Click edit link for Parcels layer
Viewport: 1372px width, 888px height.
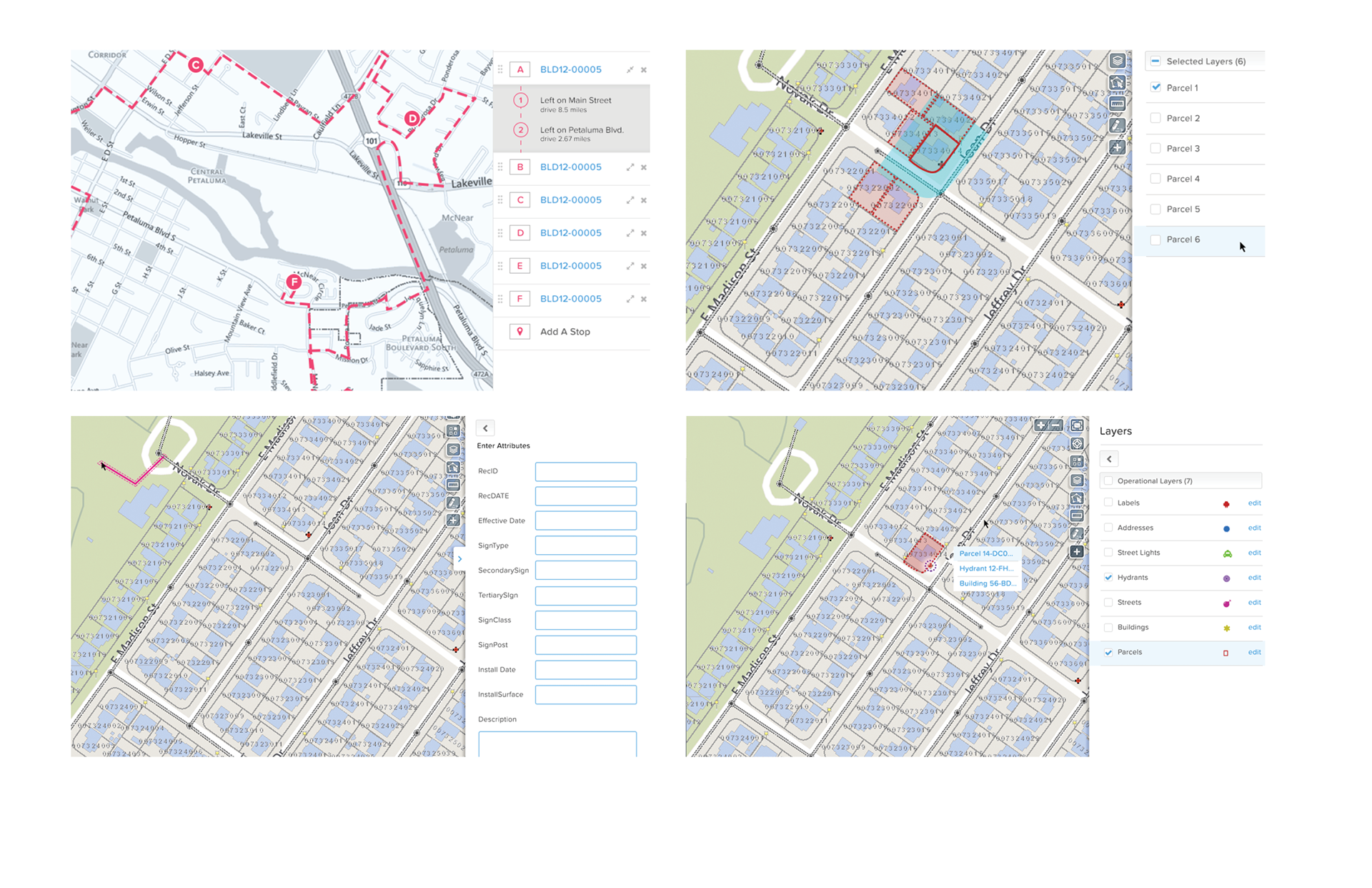[1254, 652]
